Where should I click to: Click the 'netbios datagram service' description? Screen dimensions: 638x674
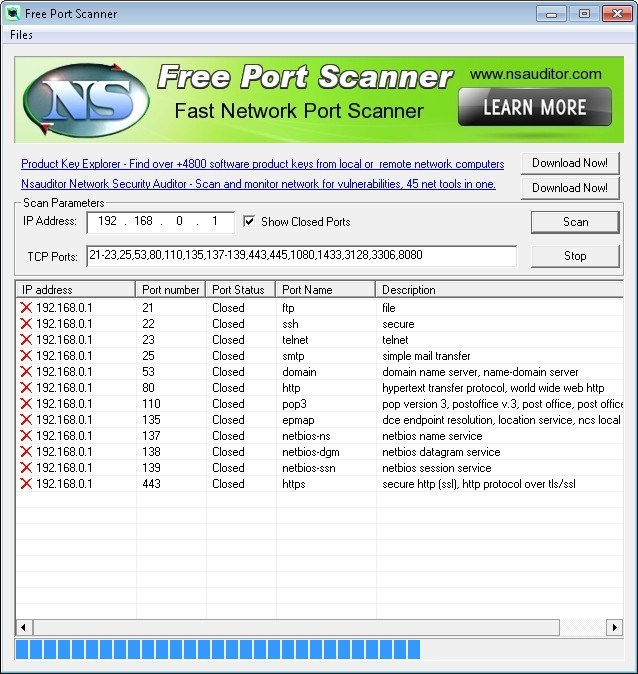[x=441, y=452]
